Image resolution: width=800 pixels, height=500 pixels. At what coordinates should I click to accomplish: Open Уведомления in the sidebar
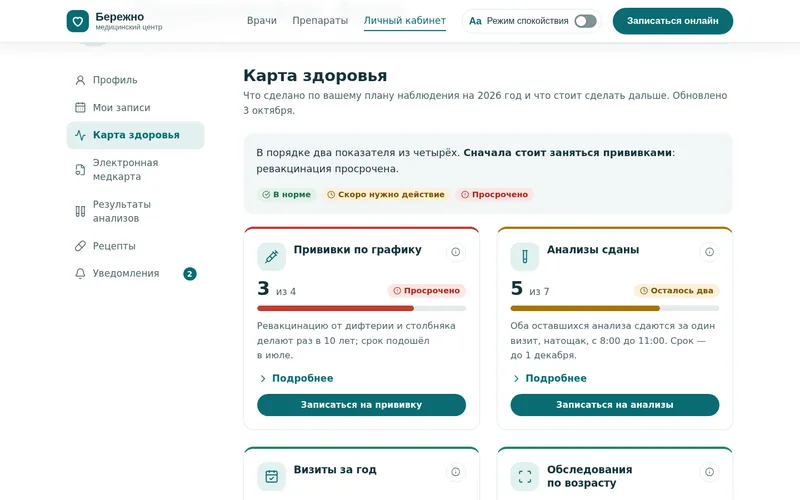click(135, 273)
